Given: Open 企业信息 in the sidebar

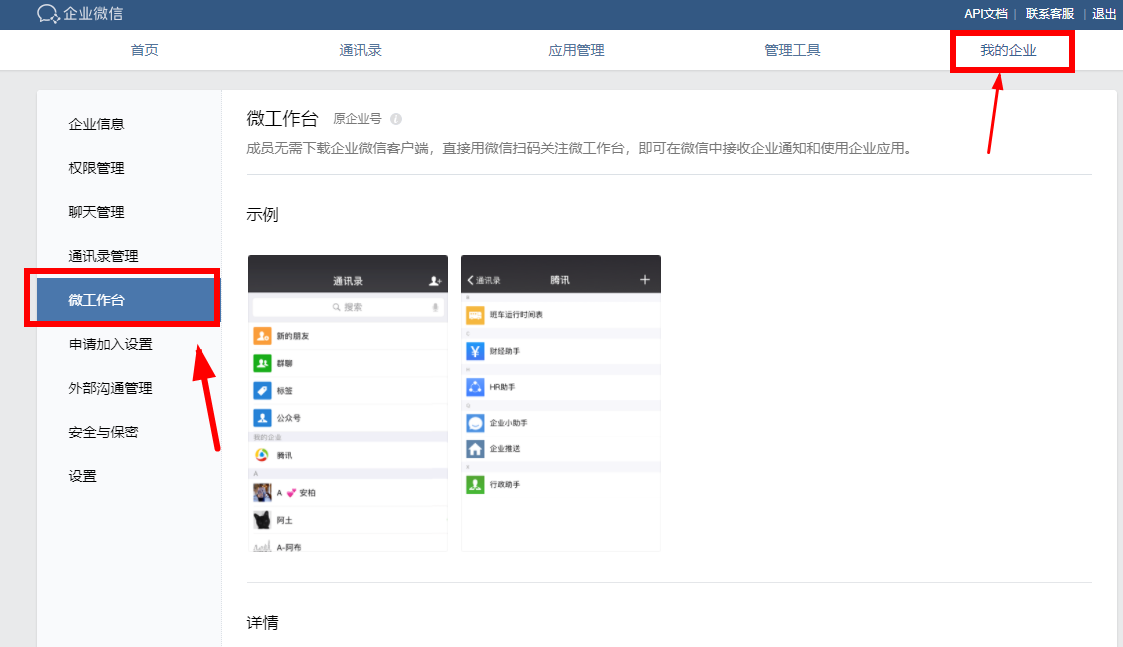Looking at the screenshot, I should [96, 124].
